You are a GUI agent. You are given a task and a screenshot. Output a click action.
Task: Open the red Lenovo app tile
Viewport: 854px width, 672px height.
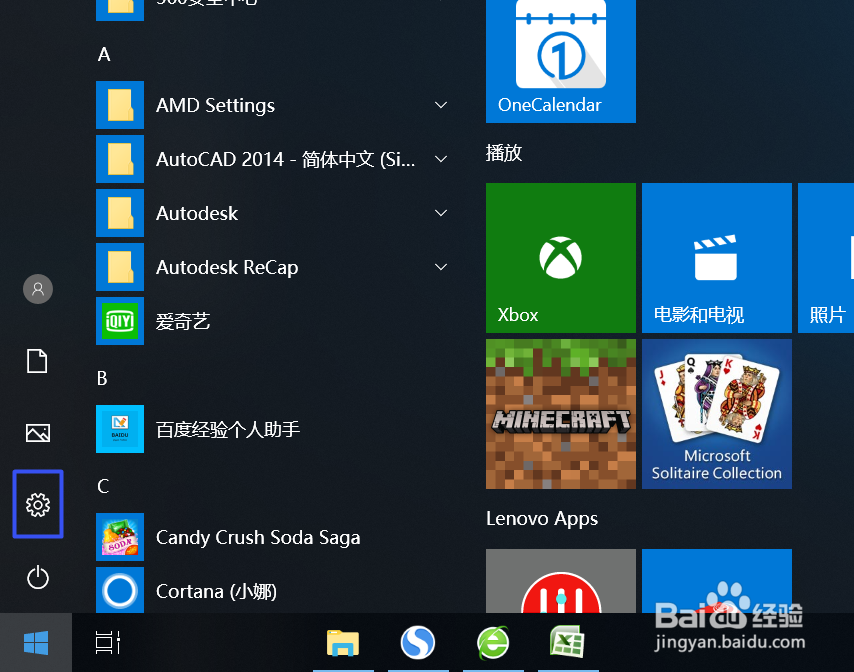point(561,581)
